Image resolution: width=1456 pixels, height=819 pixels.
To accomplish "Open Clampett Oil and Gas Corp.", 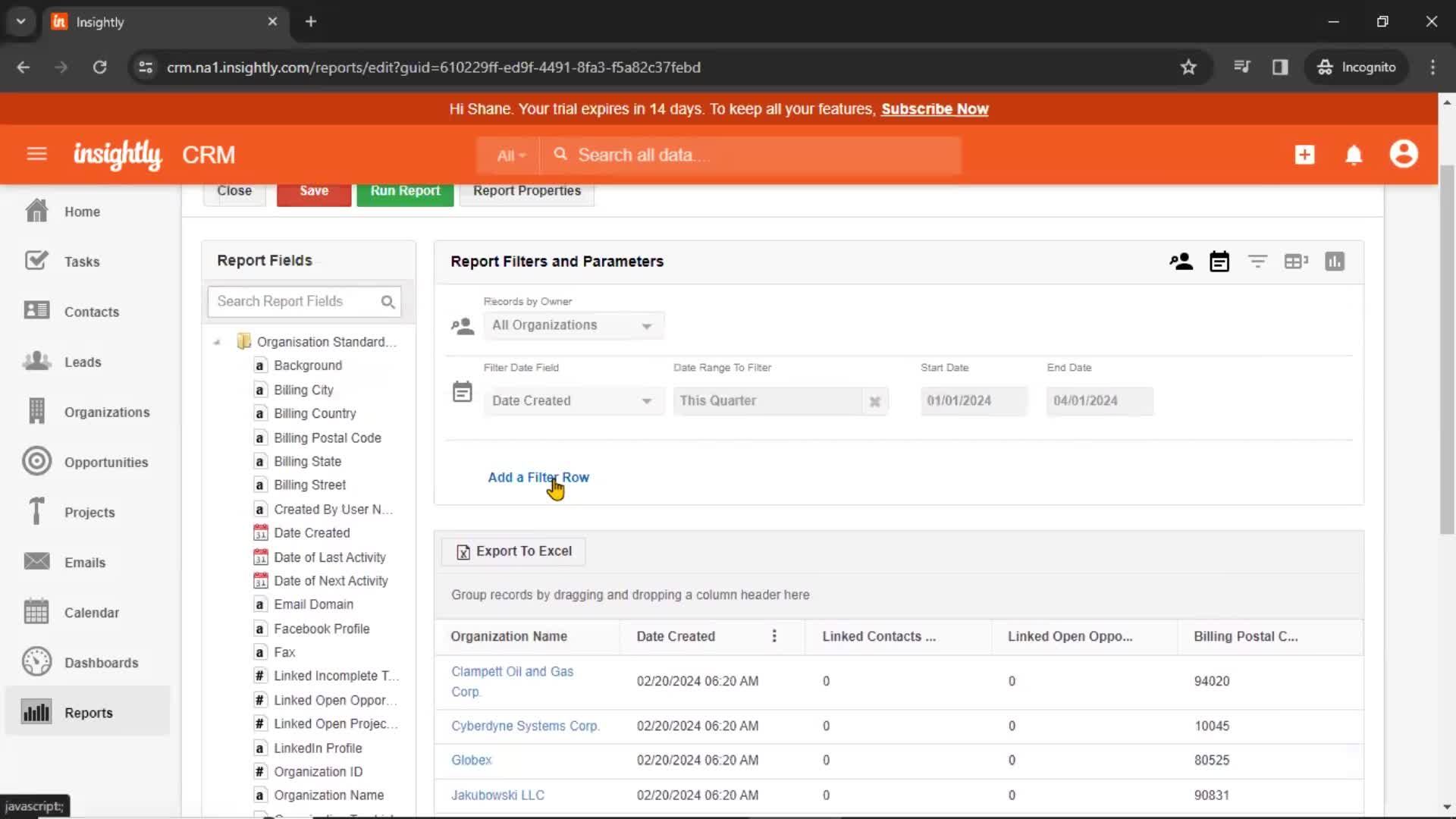I will coord(512,682).
